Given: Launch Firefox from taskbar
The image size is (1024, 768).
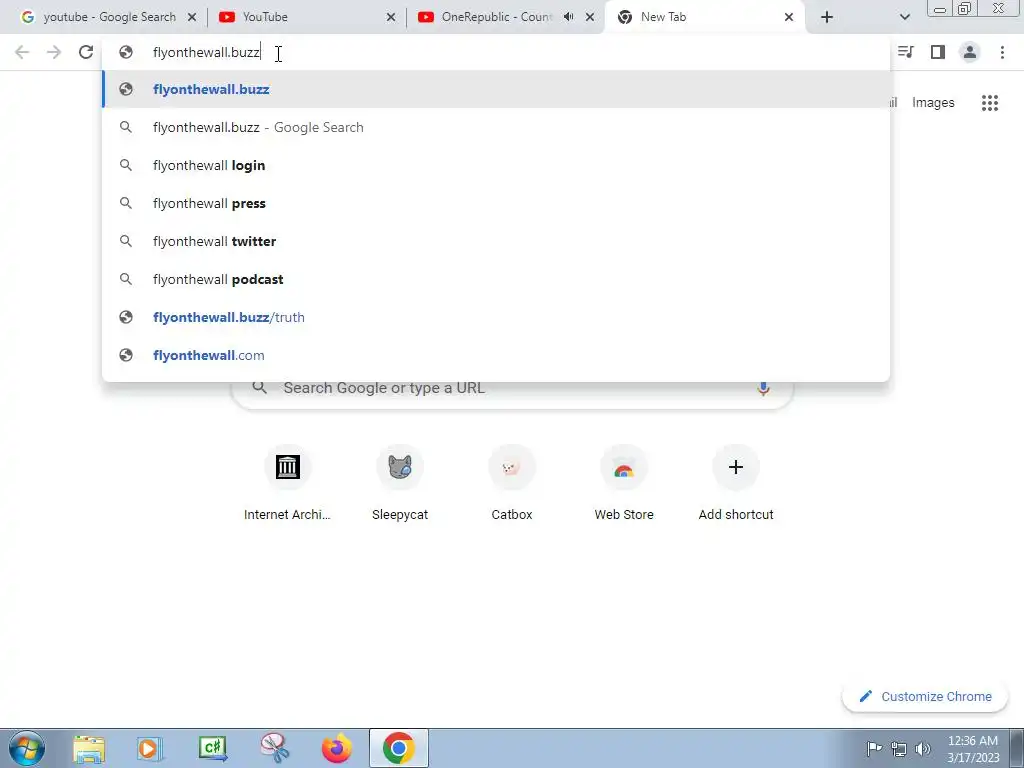Looking at the screenshot, I should tap(337, 748).
